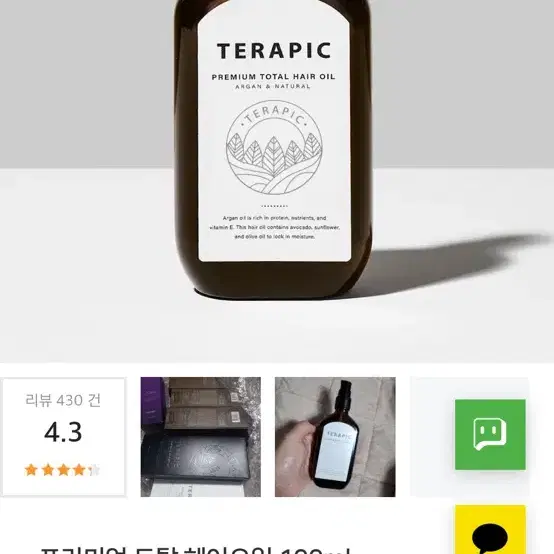554x554 pixels.
Task: Click the first orange rating star
Action: pyautogui.click(x=31, y=470)
